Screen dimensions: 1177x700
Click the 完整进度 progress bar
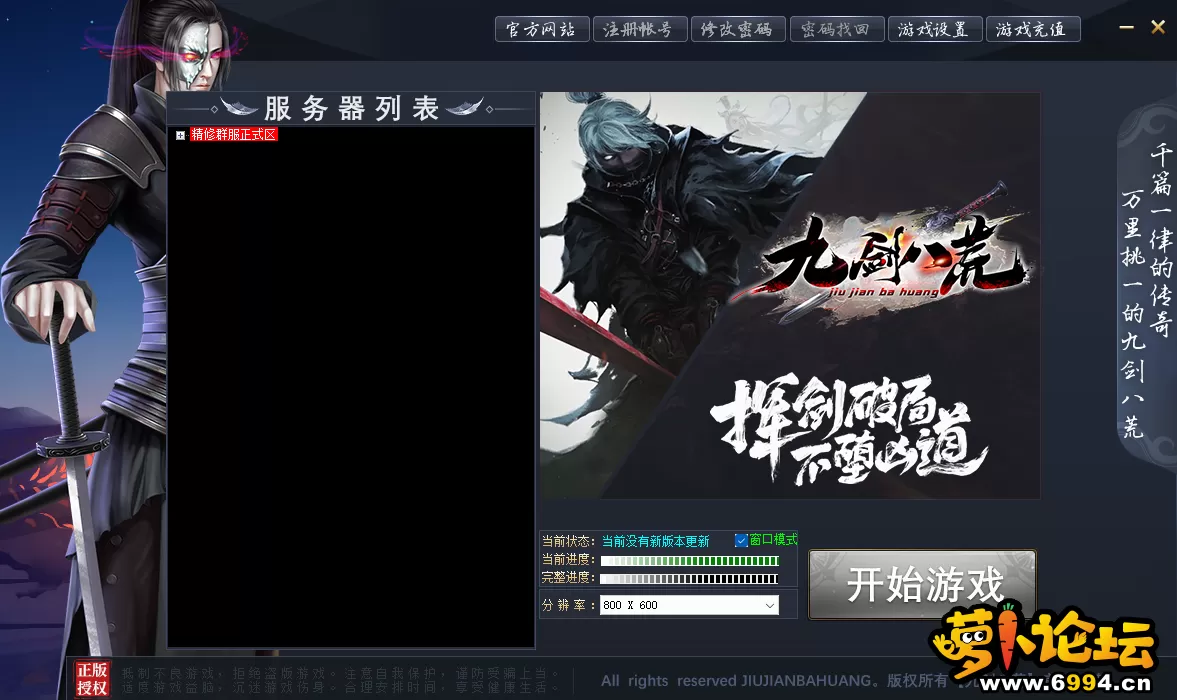tap(689, 578)
